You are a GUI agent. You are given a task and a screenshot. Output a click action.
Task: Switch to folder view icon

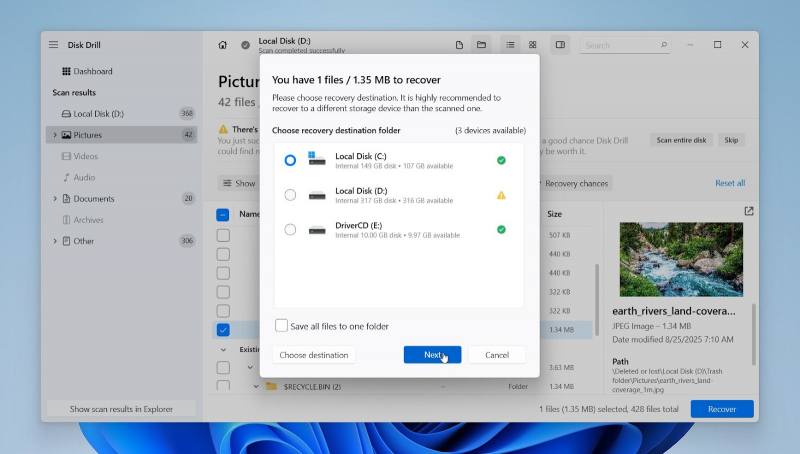(481, 45)
